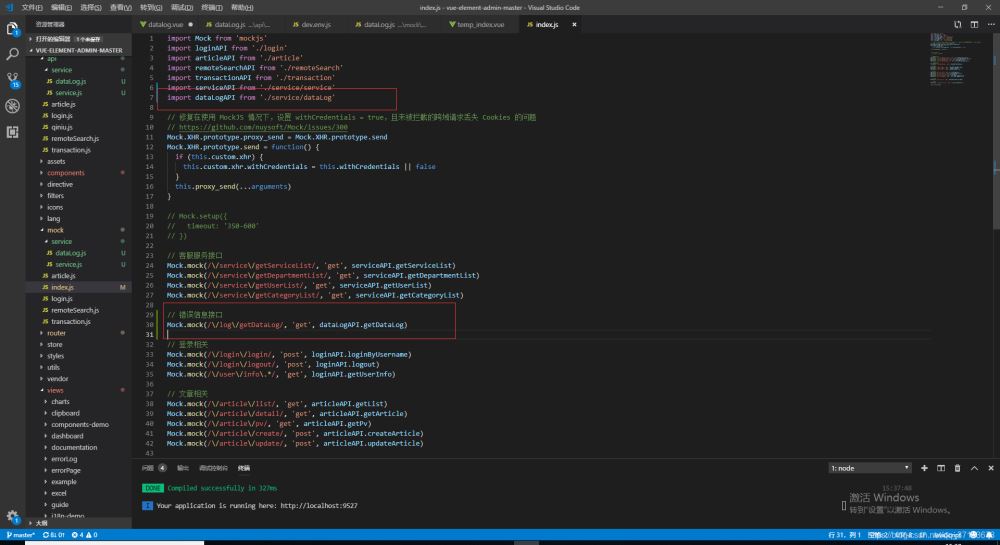Viewport: 1000px width, 545px height.
Task: Maximize terminal panel with the up chevron
Action: click(x=973, y=467)
